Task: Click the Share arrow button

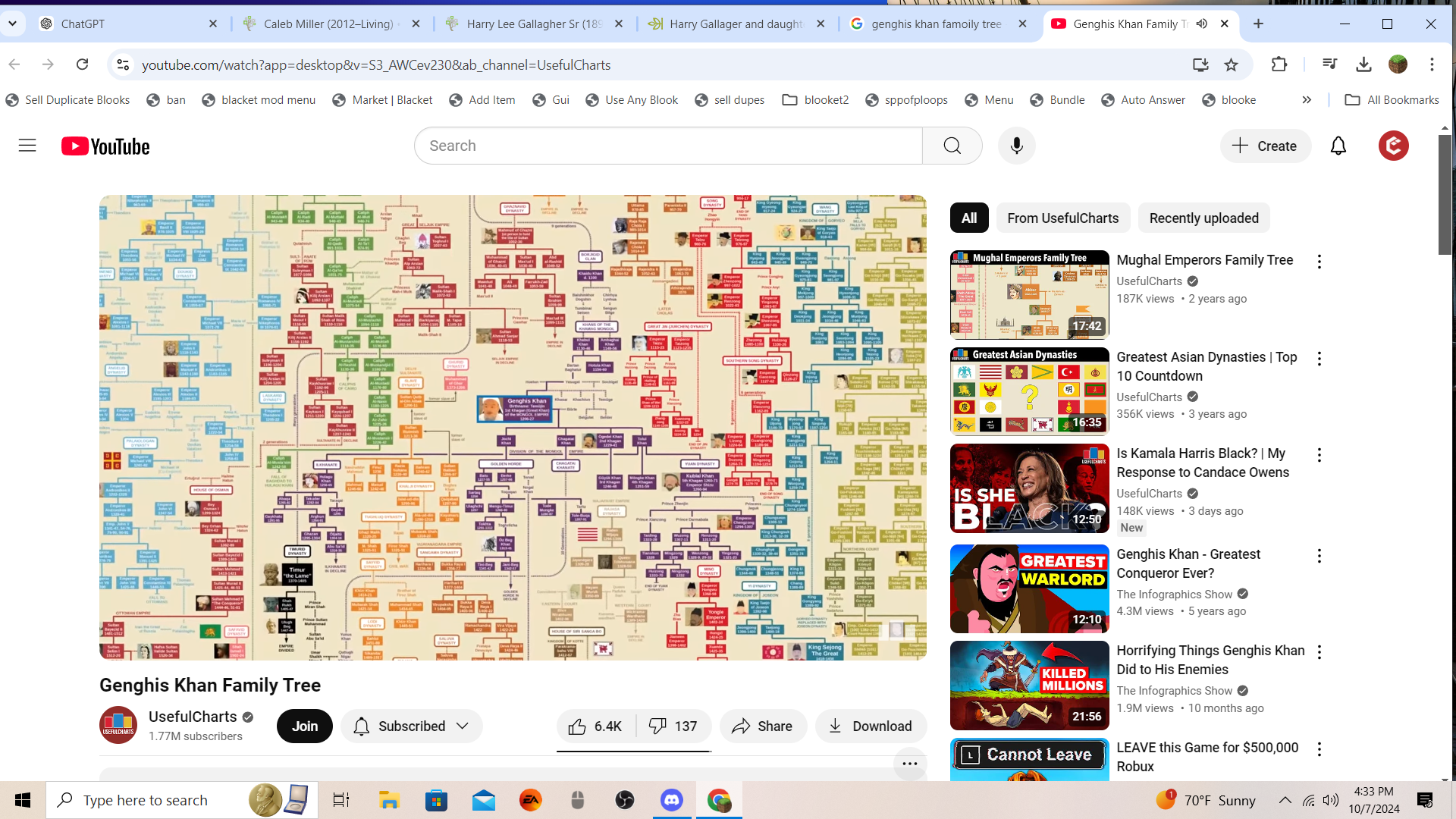Action: 761,726
